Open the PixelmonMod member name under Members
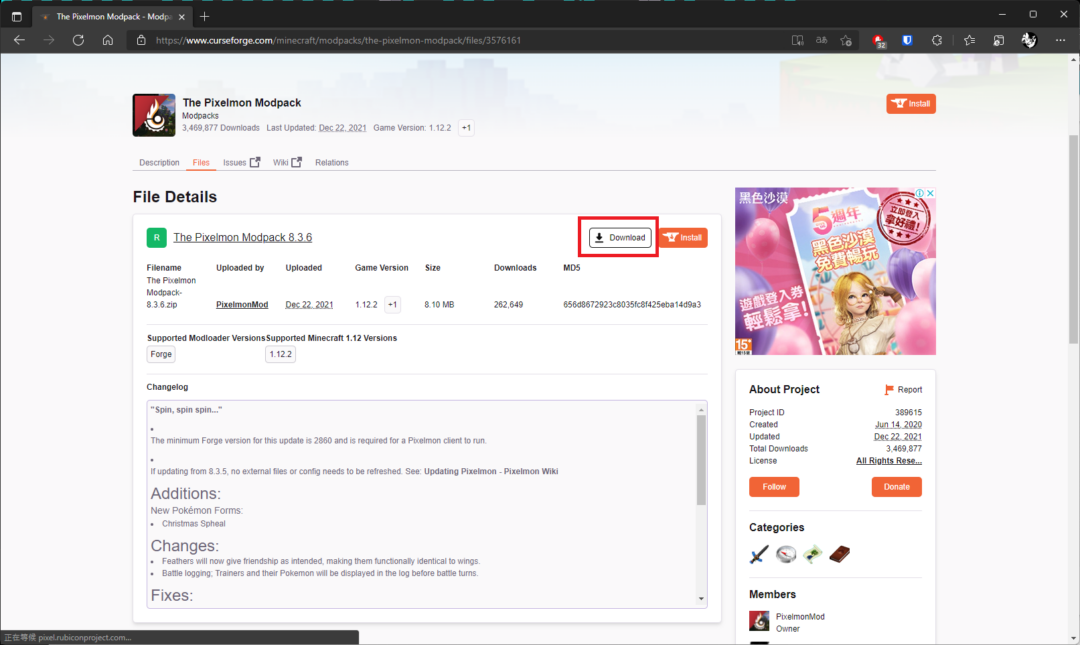Image resolution: width=1080 pixels, height=645 pixels. click(x=800, y=617)
